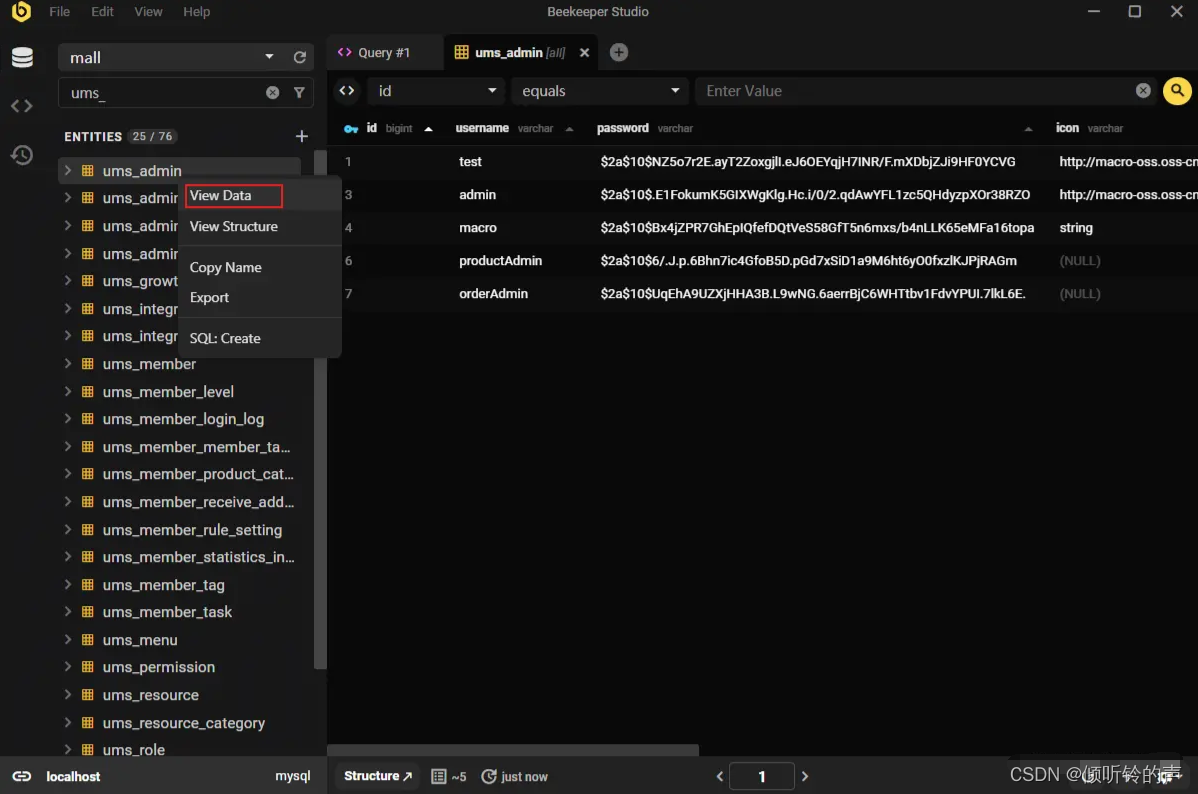Open the mall database dropdown
Screen dimensions: 1198x794
tap(269, 57)
